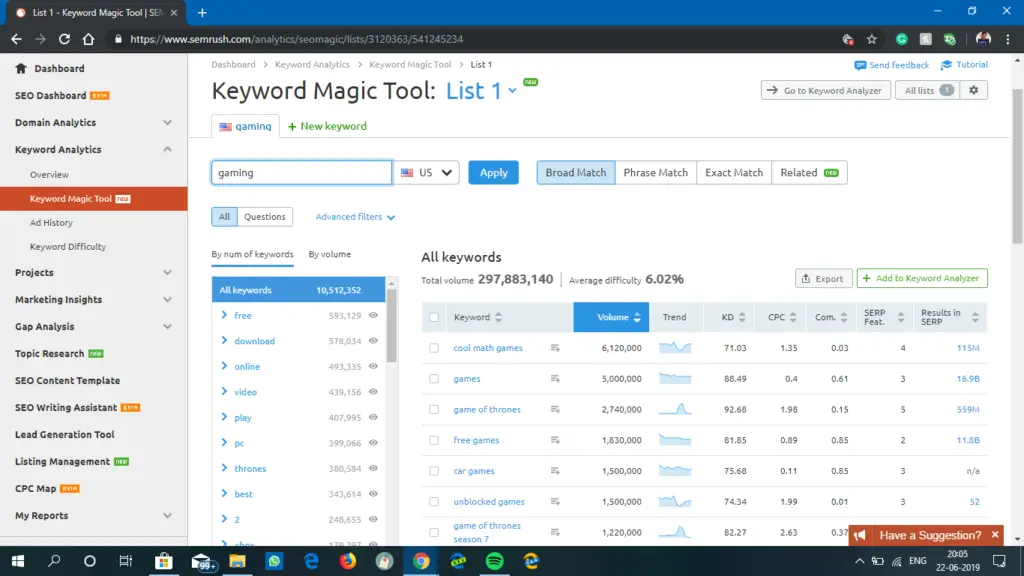Check the box for unblocked games
Screen dimensions: 1024x576
(434, 502)
